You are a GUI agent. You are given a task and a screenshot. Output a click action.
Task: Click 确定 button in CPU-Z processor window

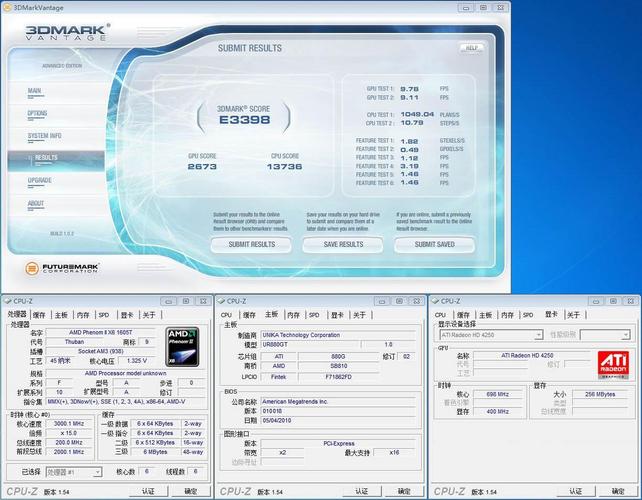tap(191, 491)
